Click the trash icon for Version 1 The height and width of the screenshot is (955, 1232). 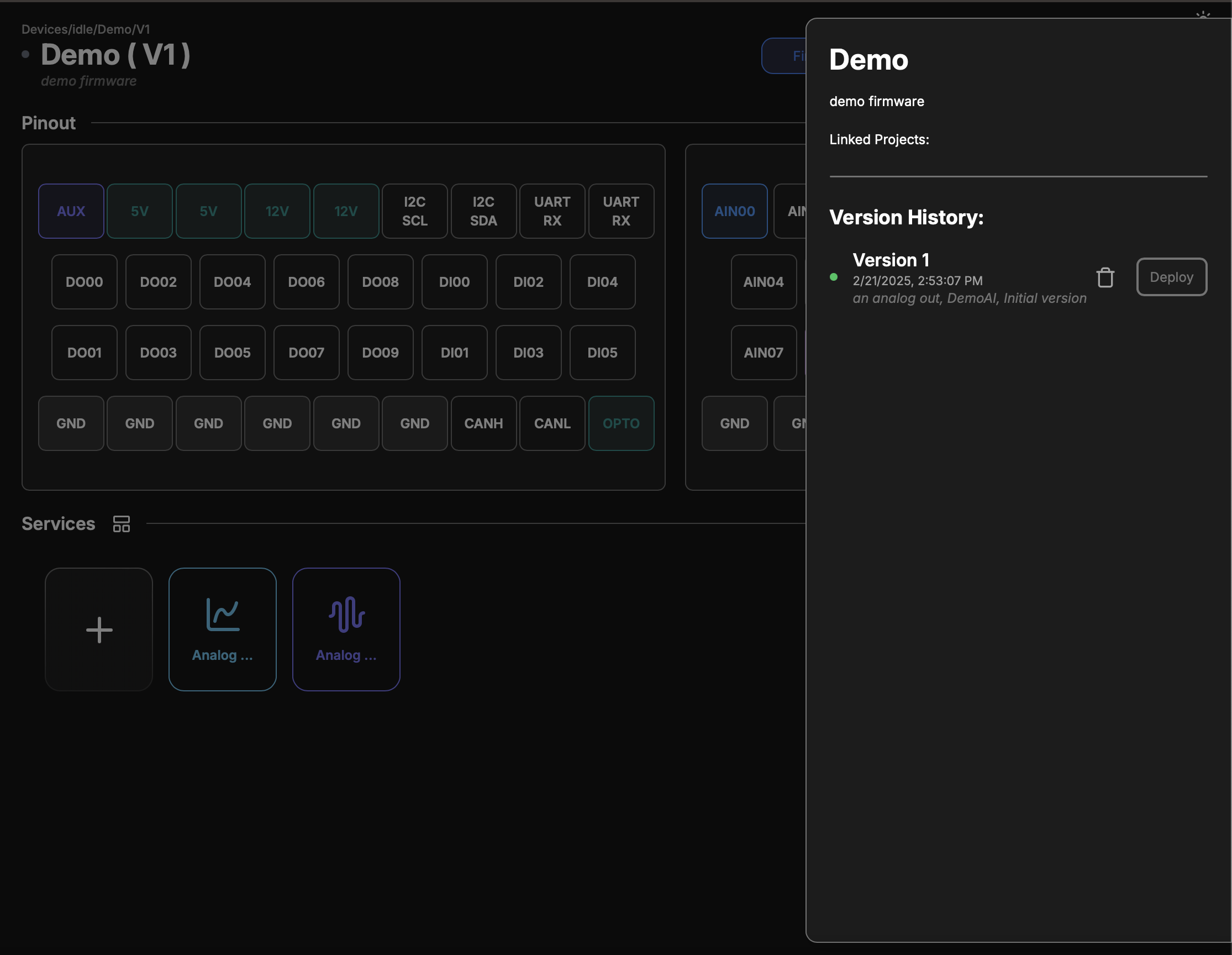click(1104, 277)
